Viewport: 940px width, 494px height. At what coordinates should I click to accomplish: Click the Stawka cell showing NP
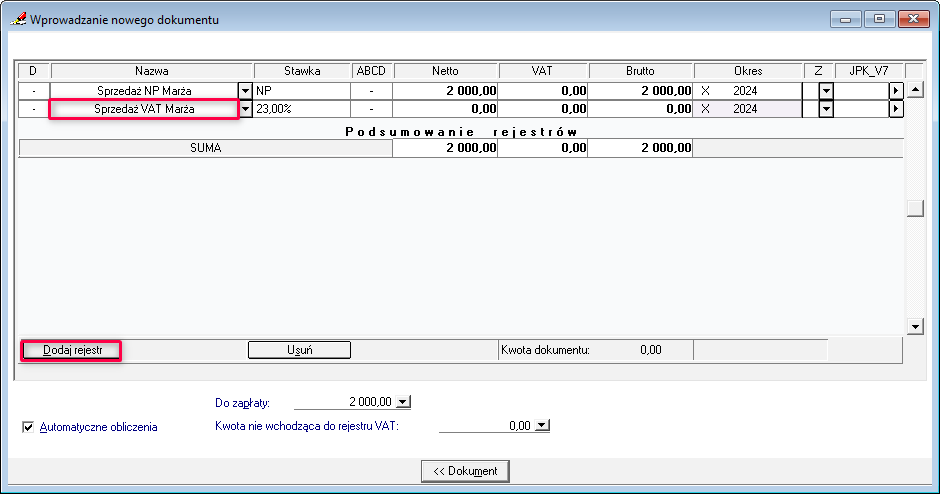302,91
